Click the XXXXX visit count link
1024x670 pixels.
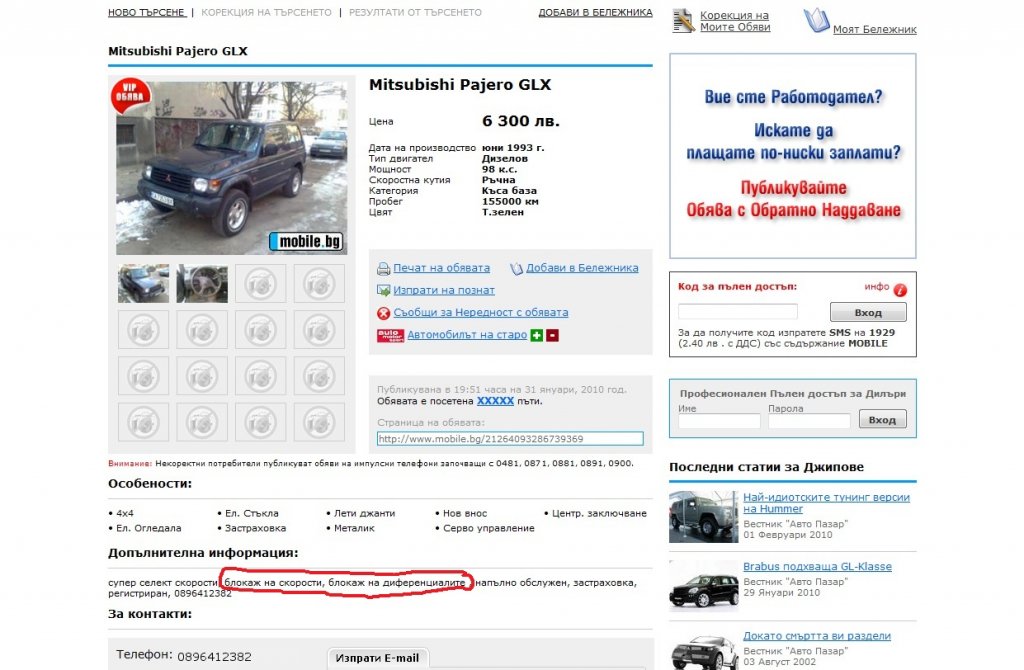(x=495, y=401)
